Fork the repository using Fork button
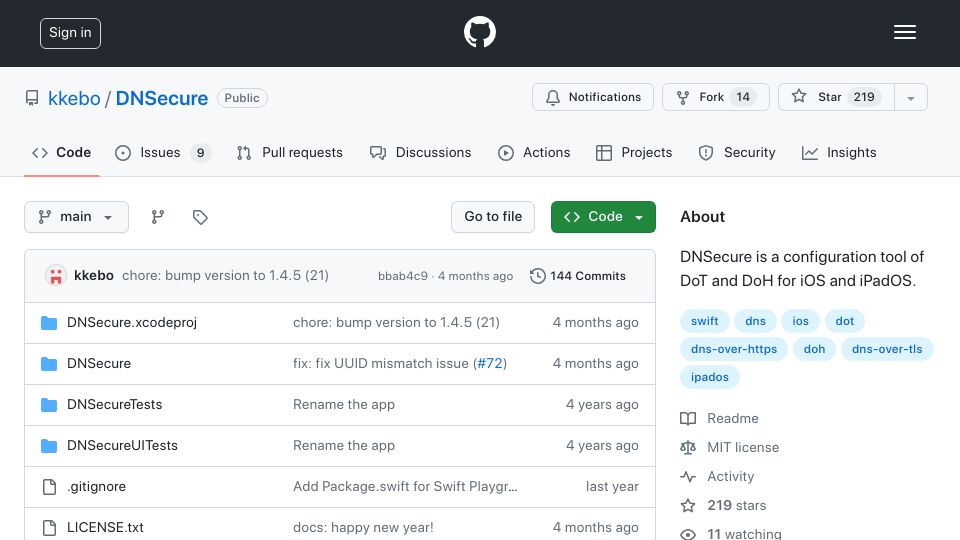960x540 pixels. pos(716,97)
